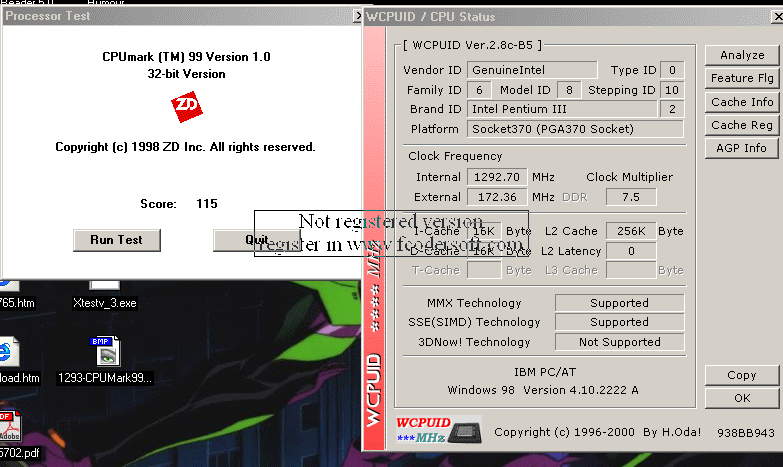This screenshot has width=783, height=467.
Task: Select the 765.htm desktop file icon
Action: [x=15, y=296]
